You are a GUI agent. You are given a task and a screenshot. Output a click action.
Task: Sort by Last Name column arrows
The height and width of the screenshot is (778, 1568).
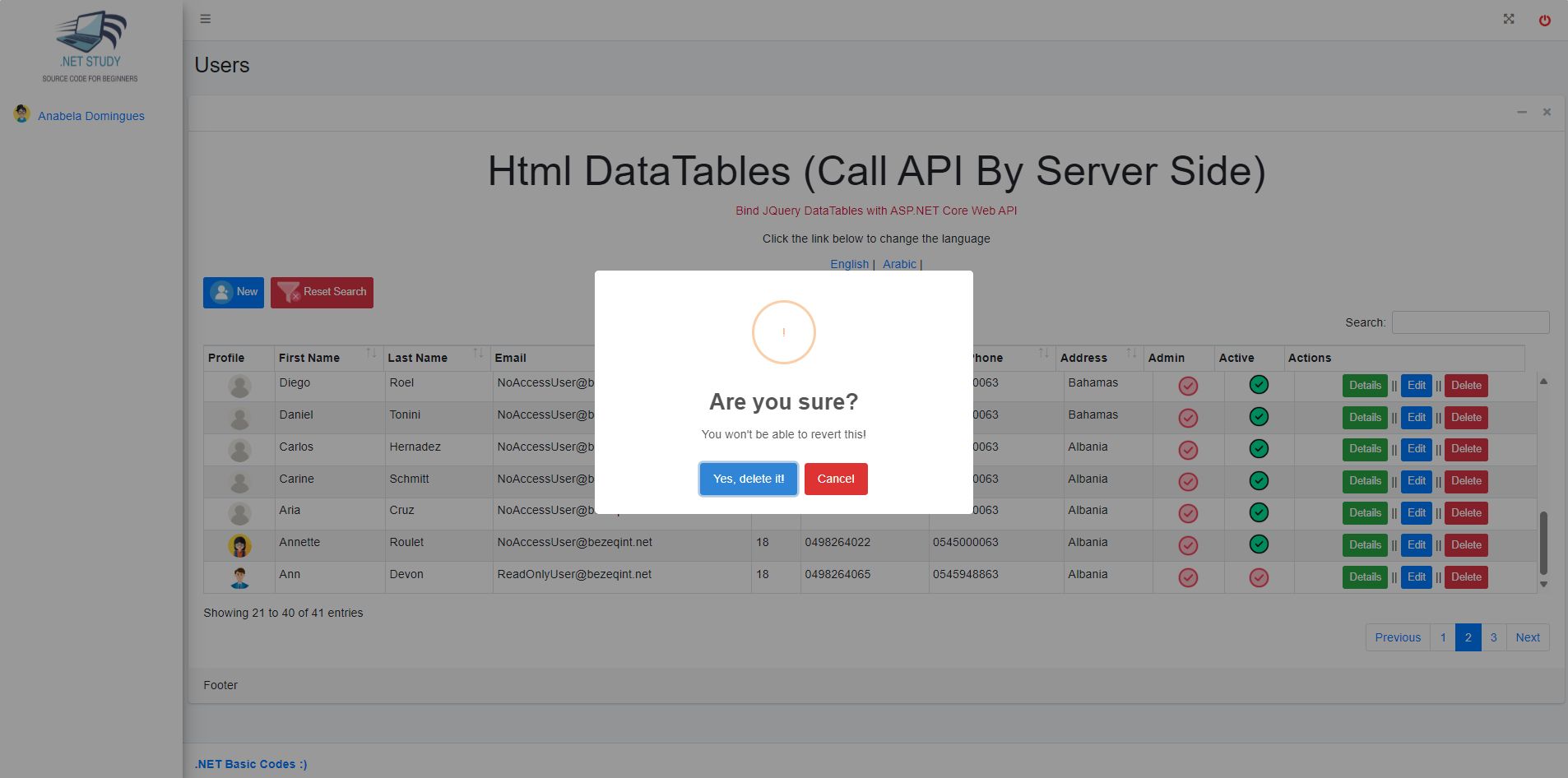point(478,354)
